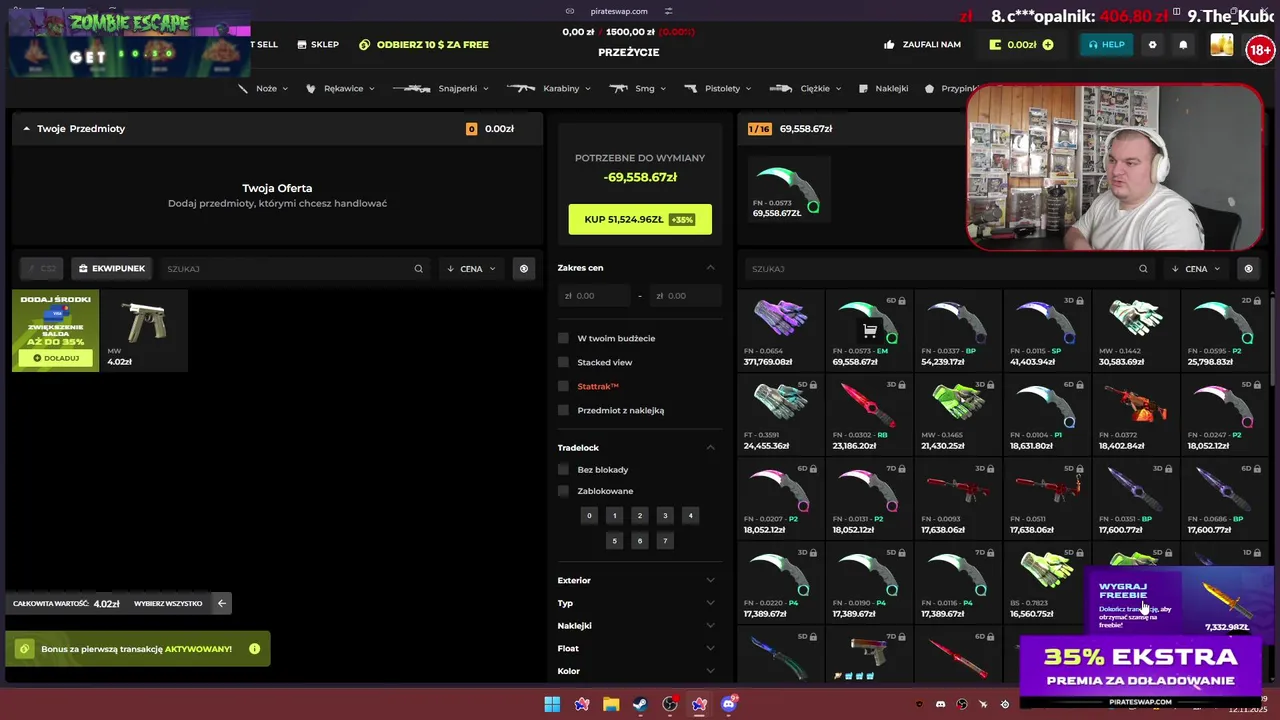Open the SKLEP shop link

(318, 45)
